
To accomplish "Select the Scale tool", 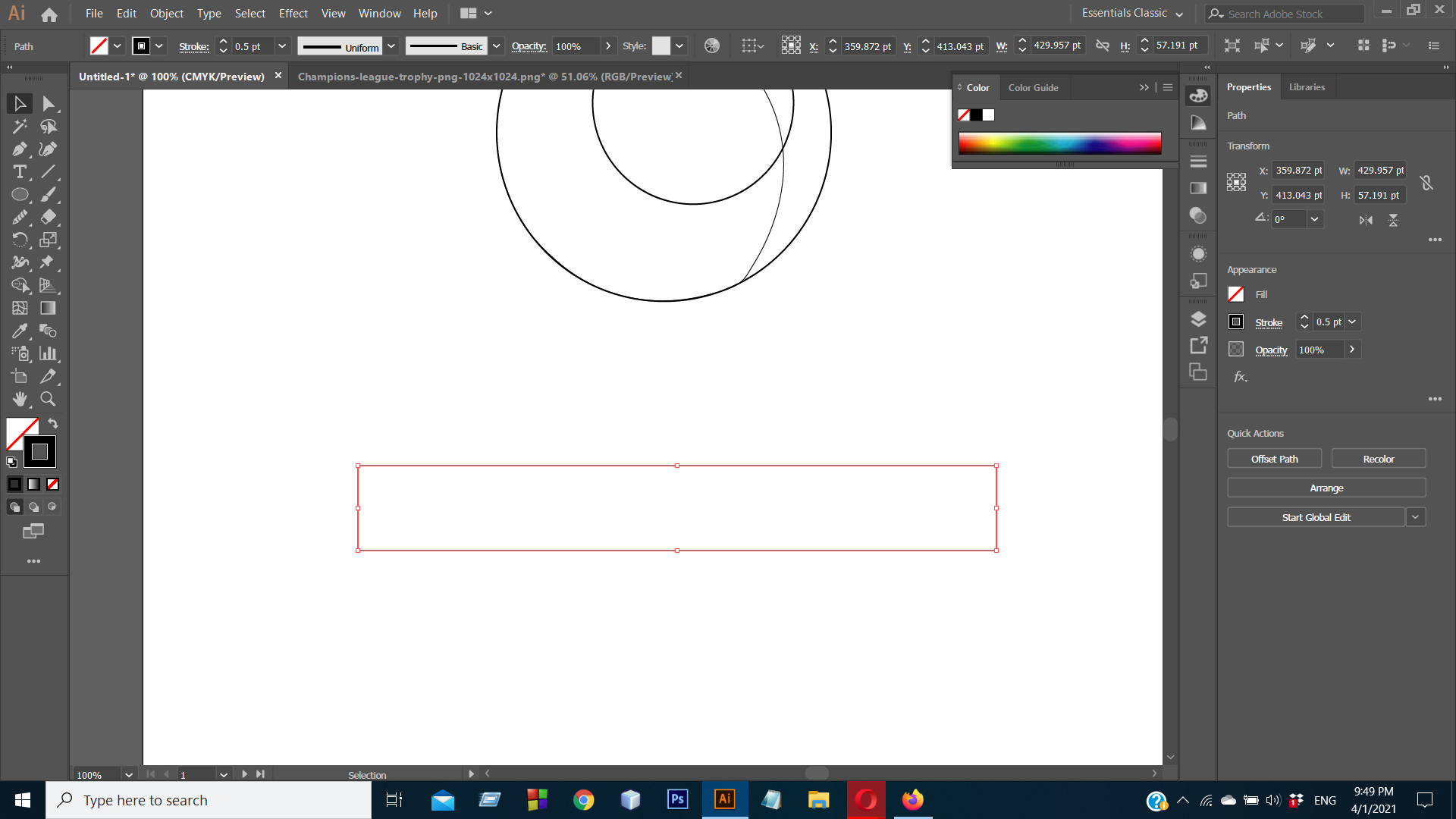I will click(49, 240).
